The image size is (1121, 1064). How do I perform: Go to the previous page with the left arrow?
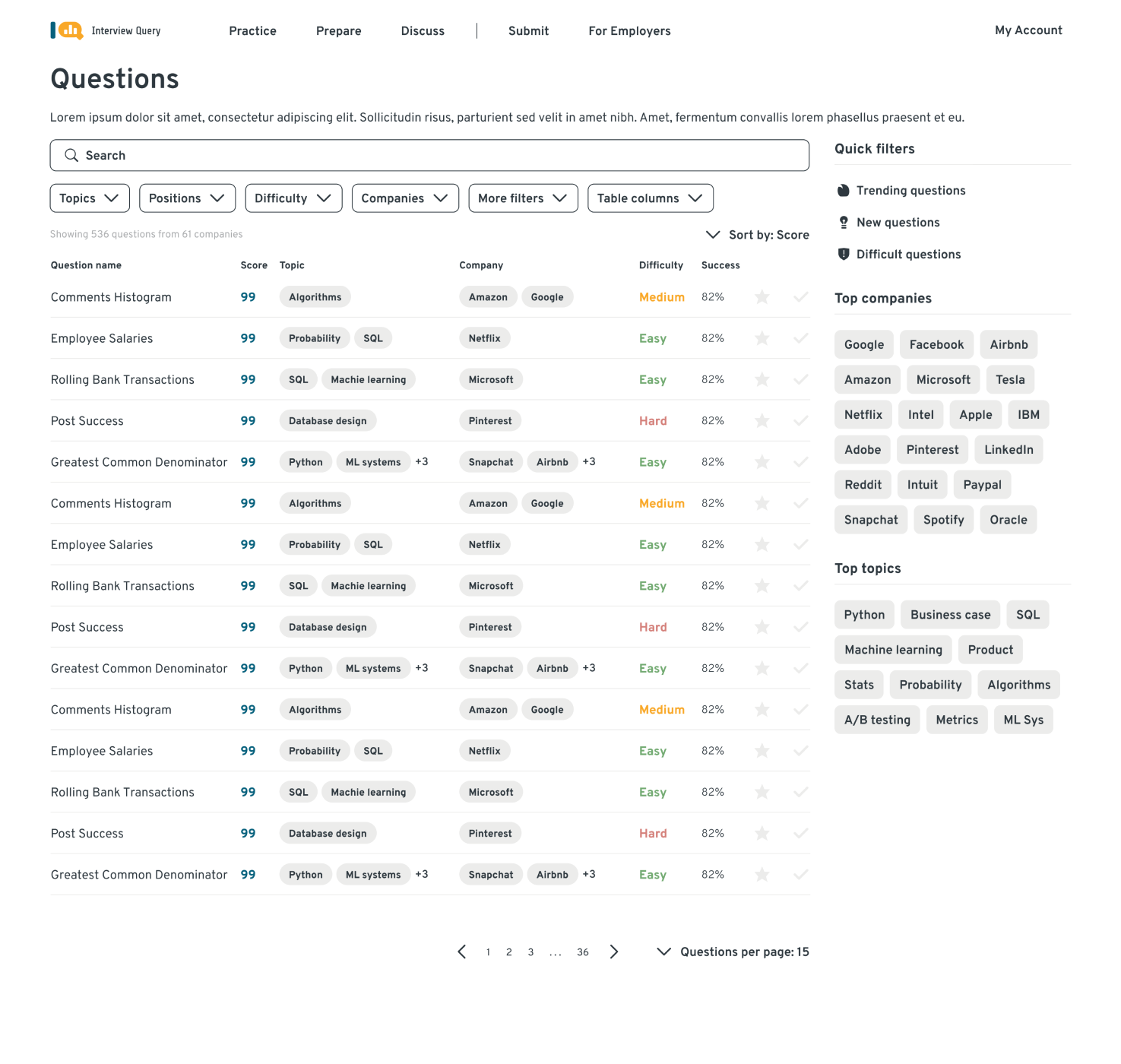click(461, 952)
